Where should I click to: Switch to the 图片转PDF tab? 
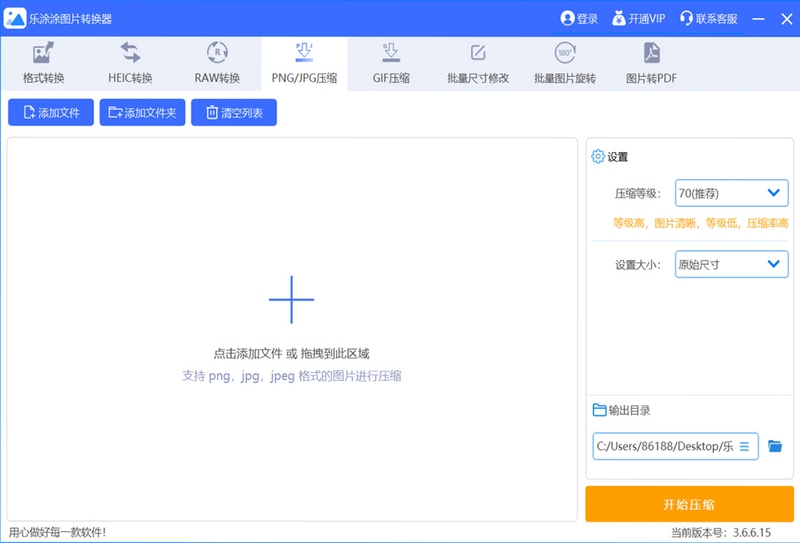(652, 63)
